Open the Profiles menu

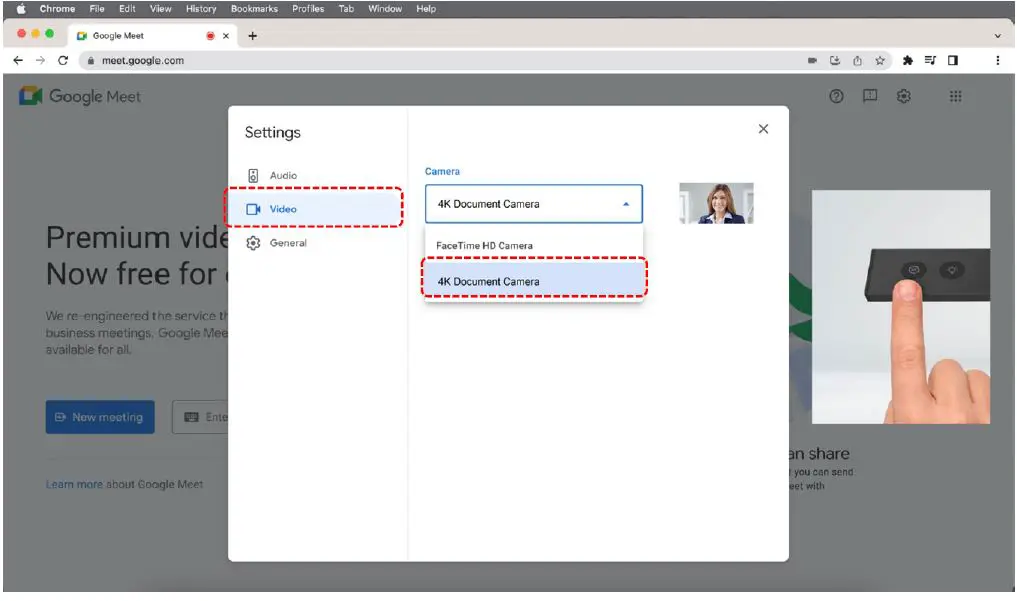308,9
